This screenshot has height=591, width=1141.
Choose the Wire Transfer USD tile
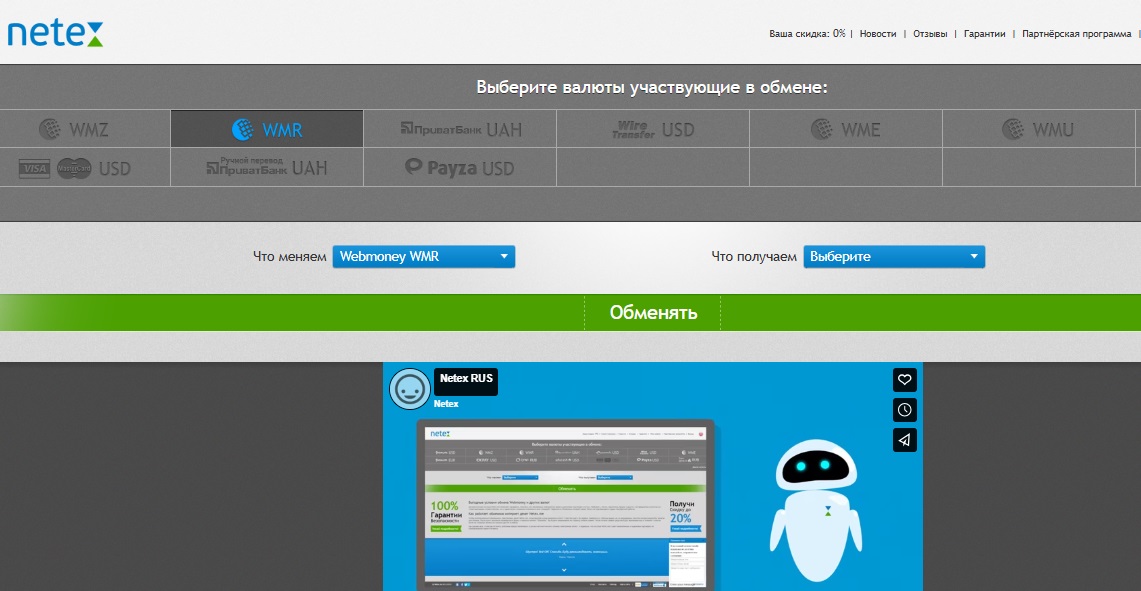pyautogui.click(x=653, y=130)
